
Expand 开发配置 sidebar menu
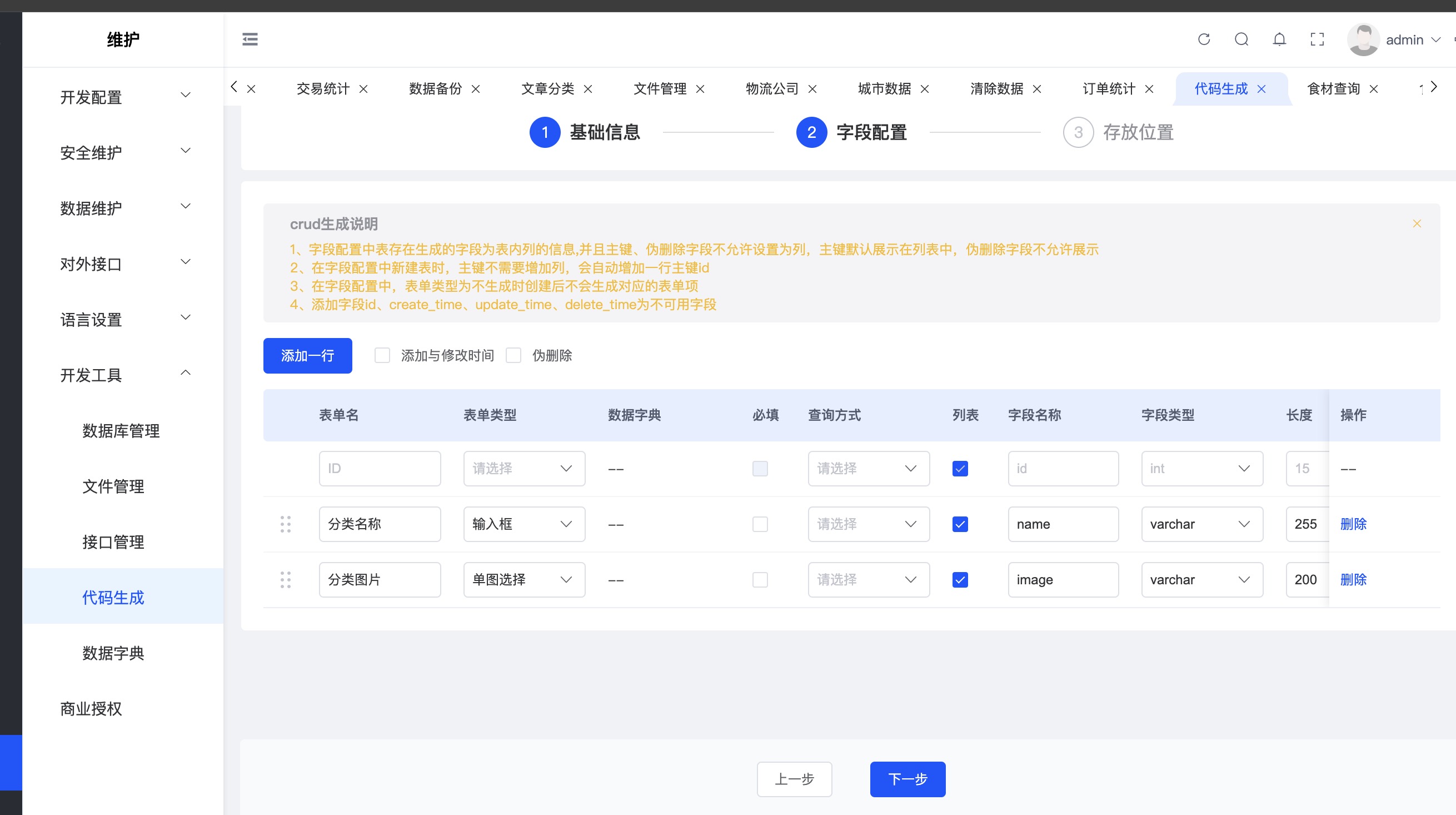click(x=123, y=97)
